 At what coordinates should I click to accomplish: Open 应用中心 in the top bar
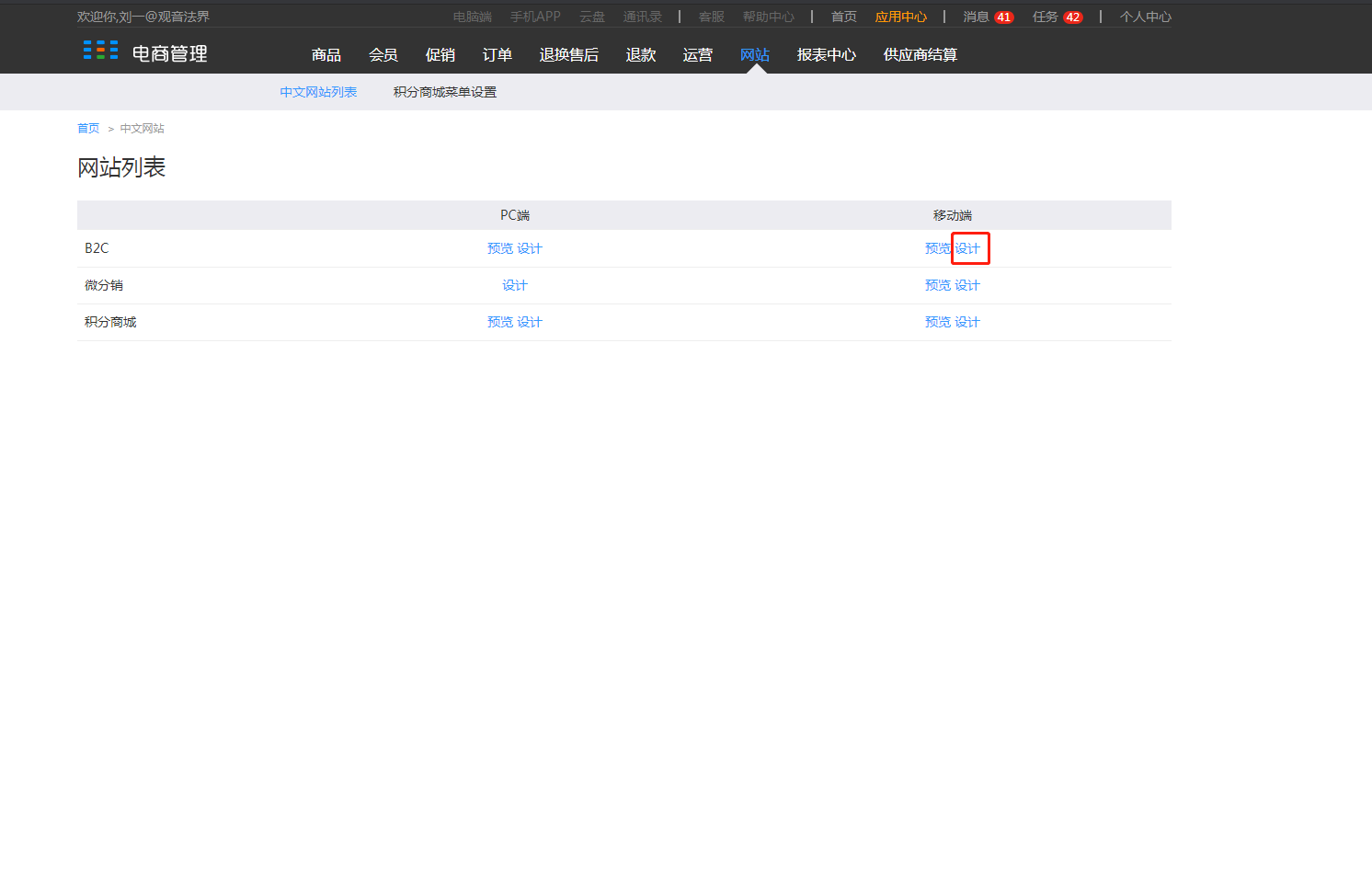pos(901,17)
